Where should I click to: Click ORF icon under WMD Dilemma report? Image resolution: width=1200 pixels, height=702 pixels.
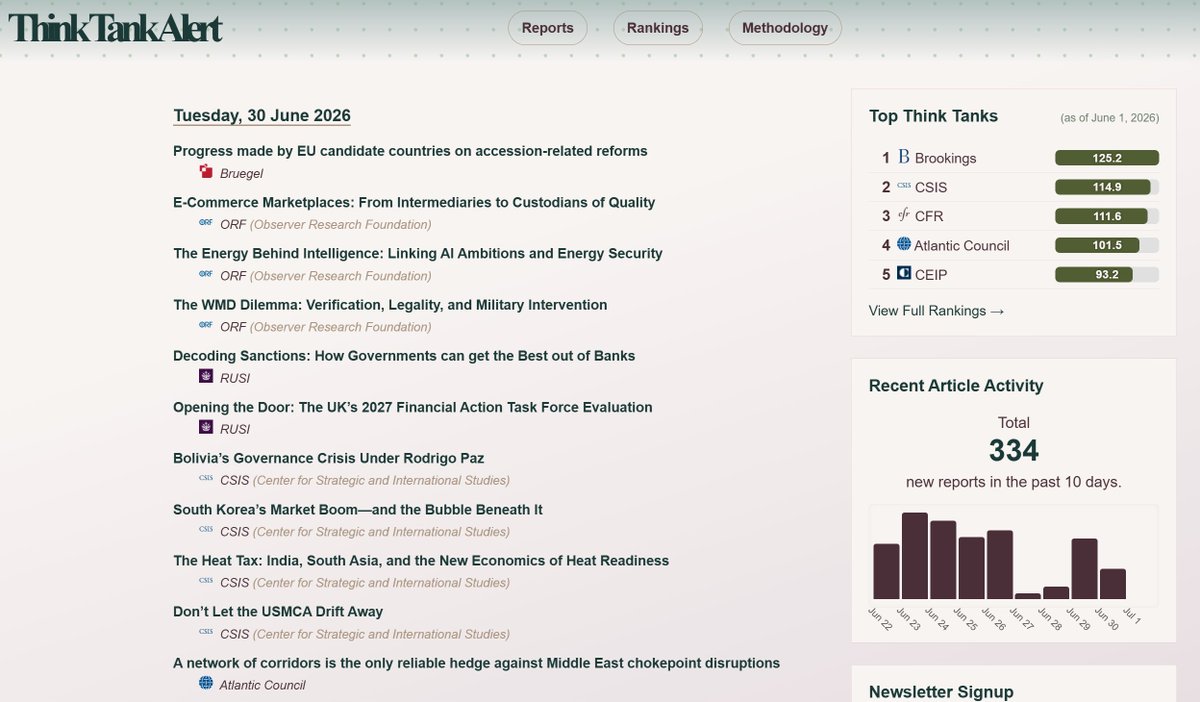pyautogui.click(x=206, y=326)
